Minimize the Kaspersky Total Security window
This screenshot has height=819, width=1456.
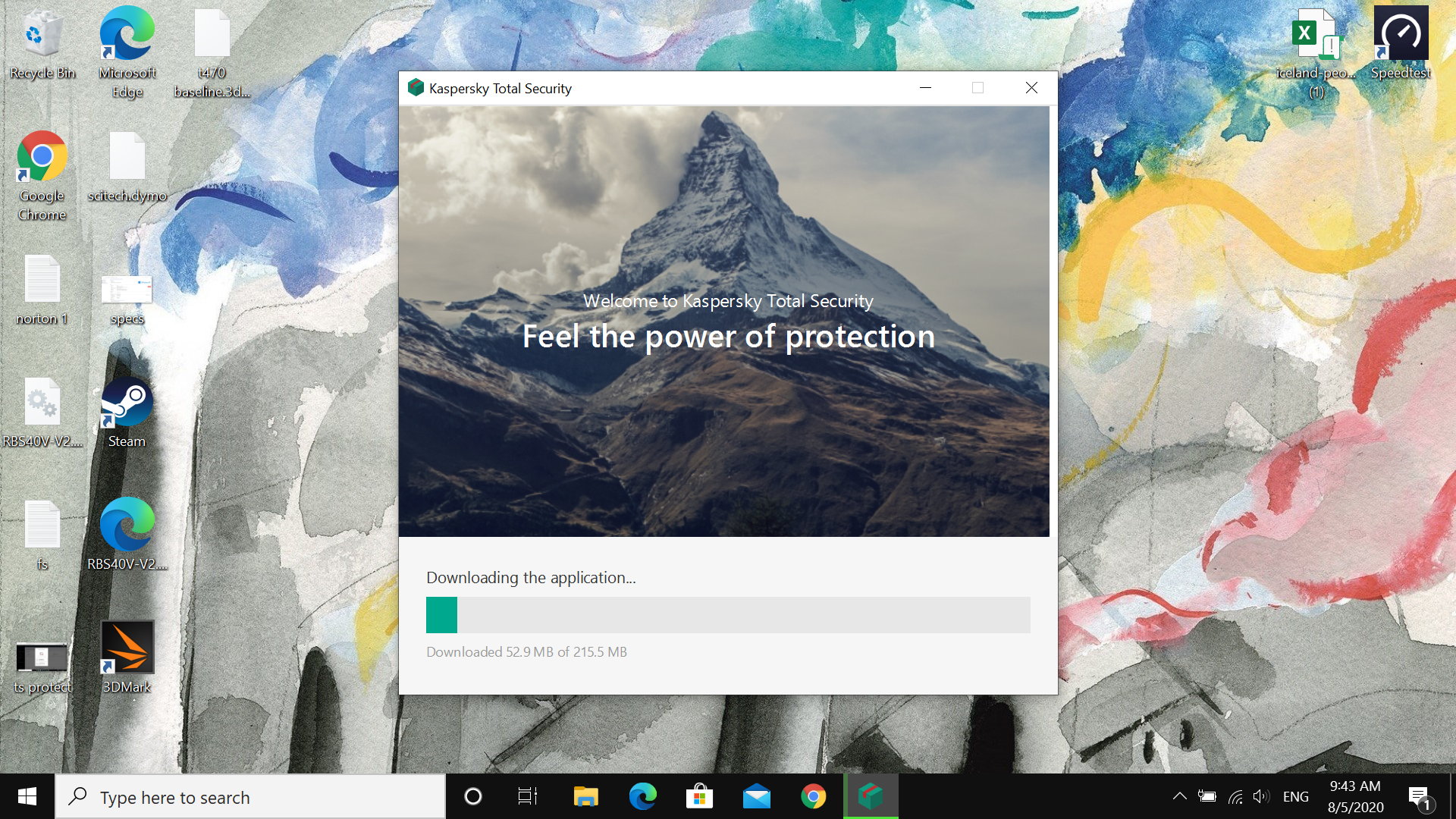925,88
